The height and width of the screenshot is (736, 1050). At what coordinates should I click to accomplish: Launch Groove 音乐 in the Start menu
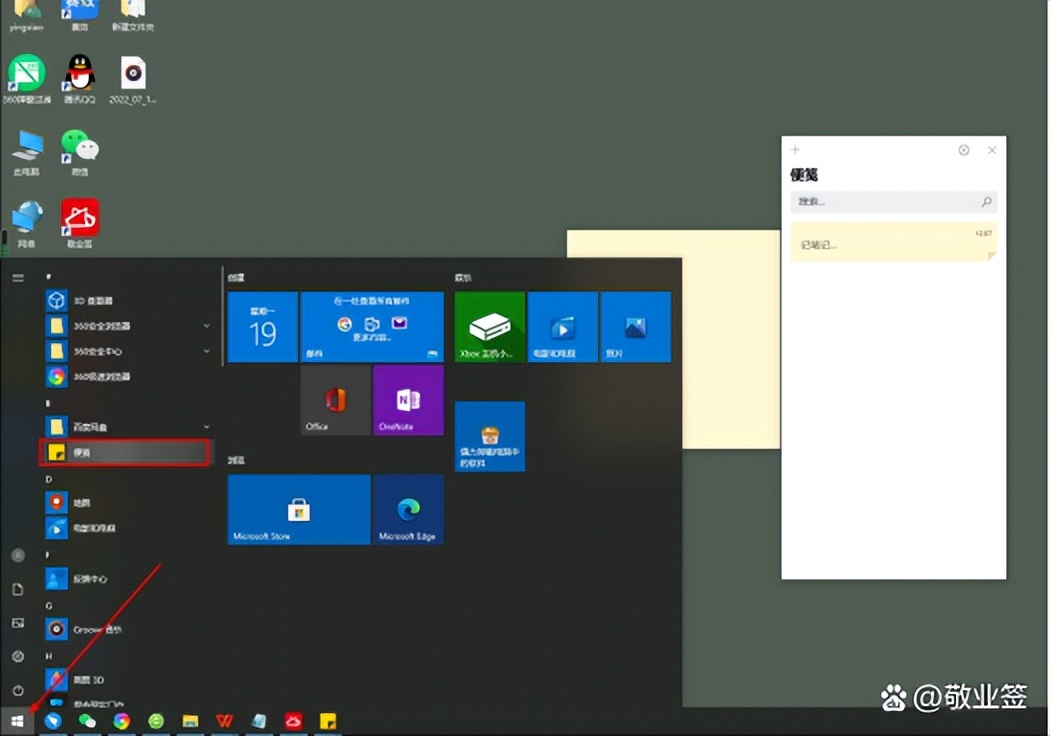pos(90,629)
